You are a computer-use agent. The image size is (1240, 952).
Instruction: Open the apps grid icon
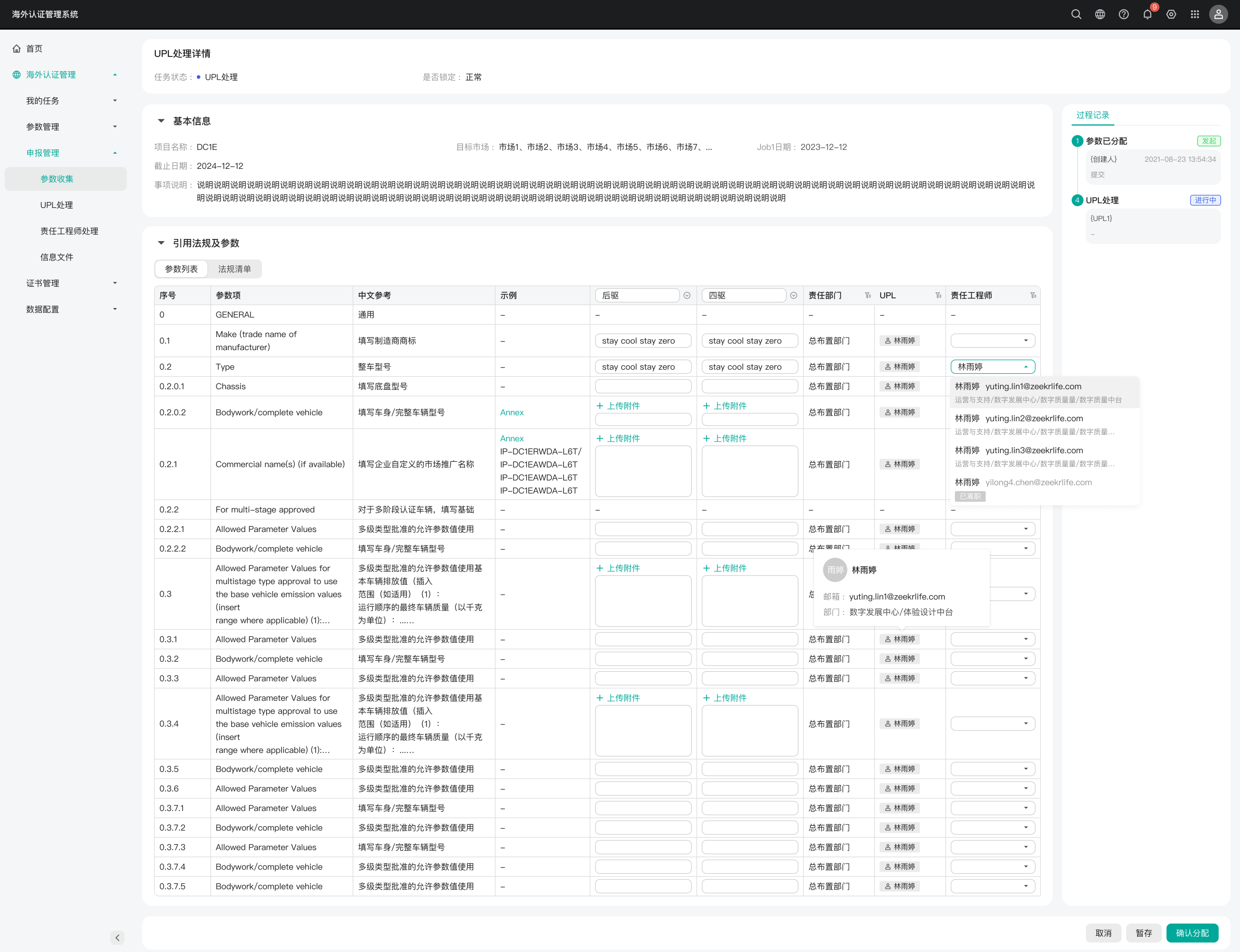click(1195, 14)
